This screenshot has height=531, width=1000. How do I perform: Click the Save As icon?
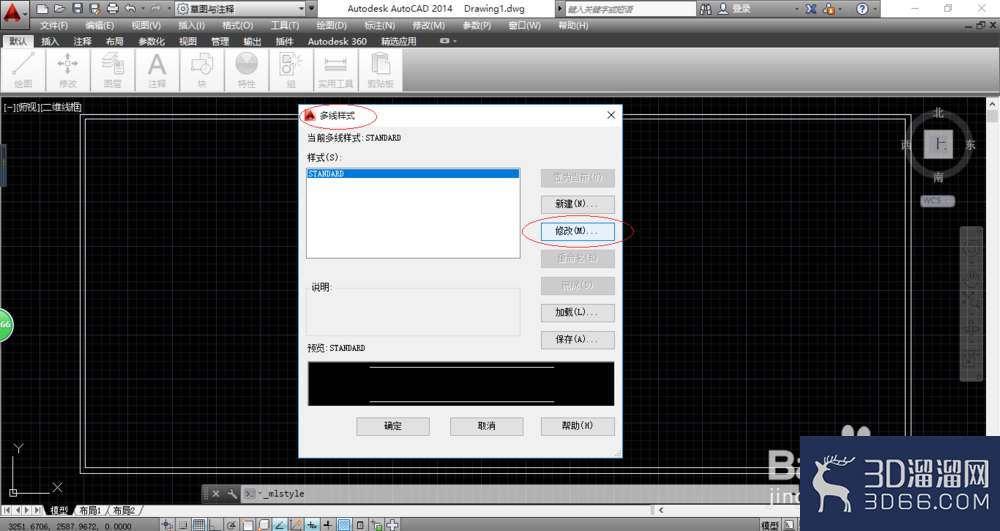pyautogui.click(x=94, y=9)
